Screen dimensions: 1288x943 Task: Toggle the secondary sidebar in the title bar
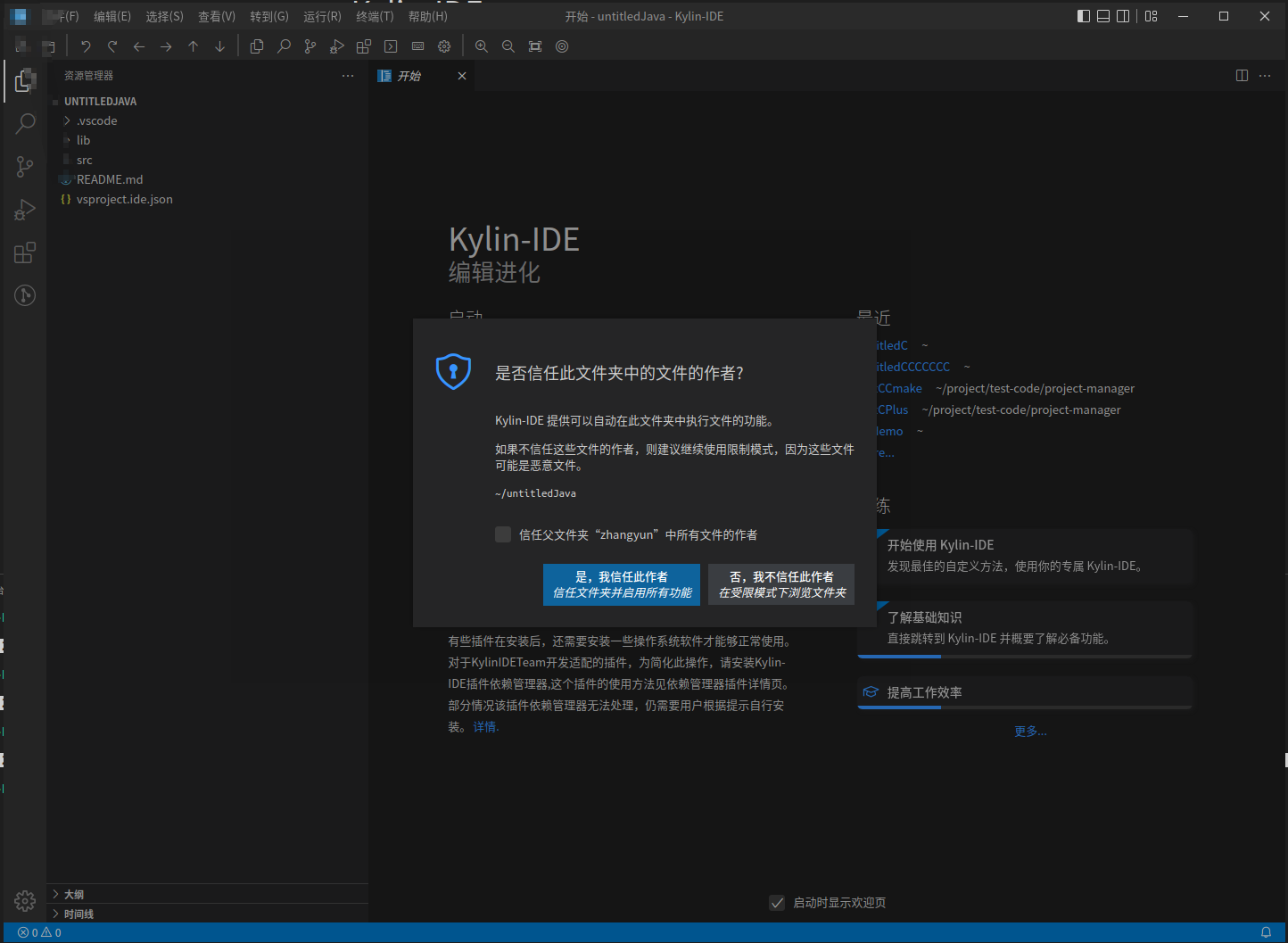(1123, 16)
